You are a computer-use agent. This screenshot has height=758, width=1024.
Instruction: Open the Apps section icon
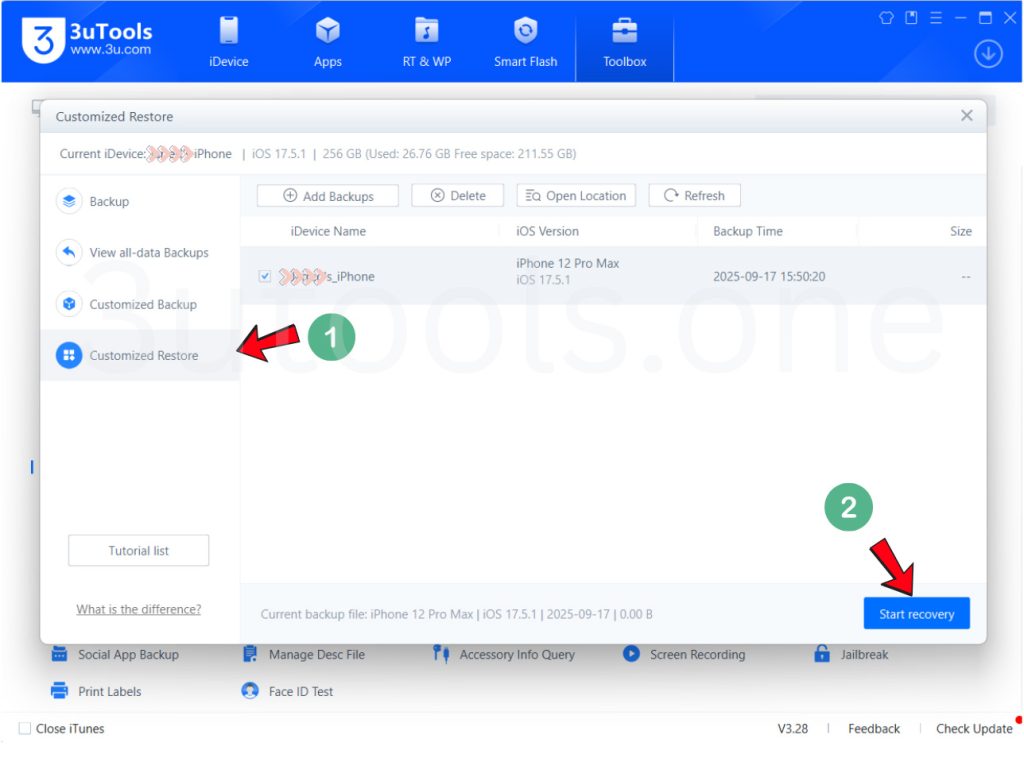click(x=327, y=32)
